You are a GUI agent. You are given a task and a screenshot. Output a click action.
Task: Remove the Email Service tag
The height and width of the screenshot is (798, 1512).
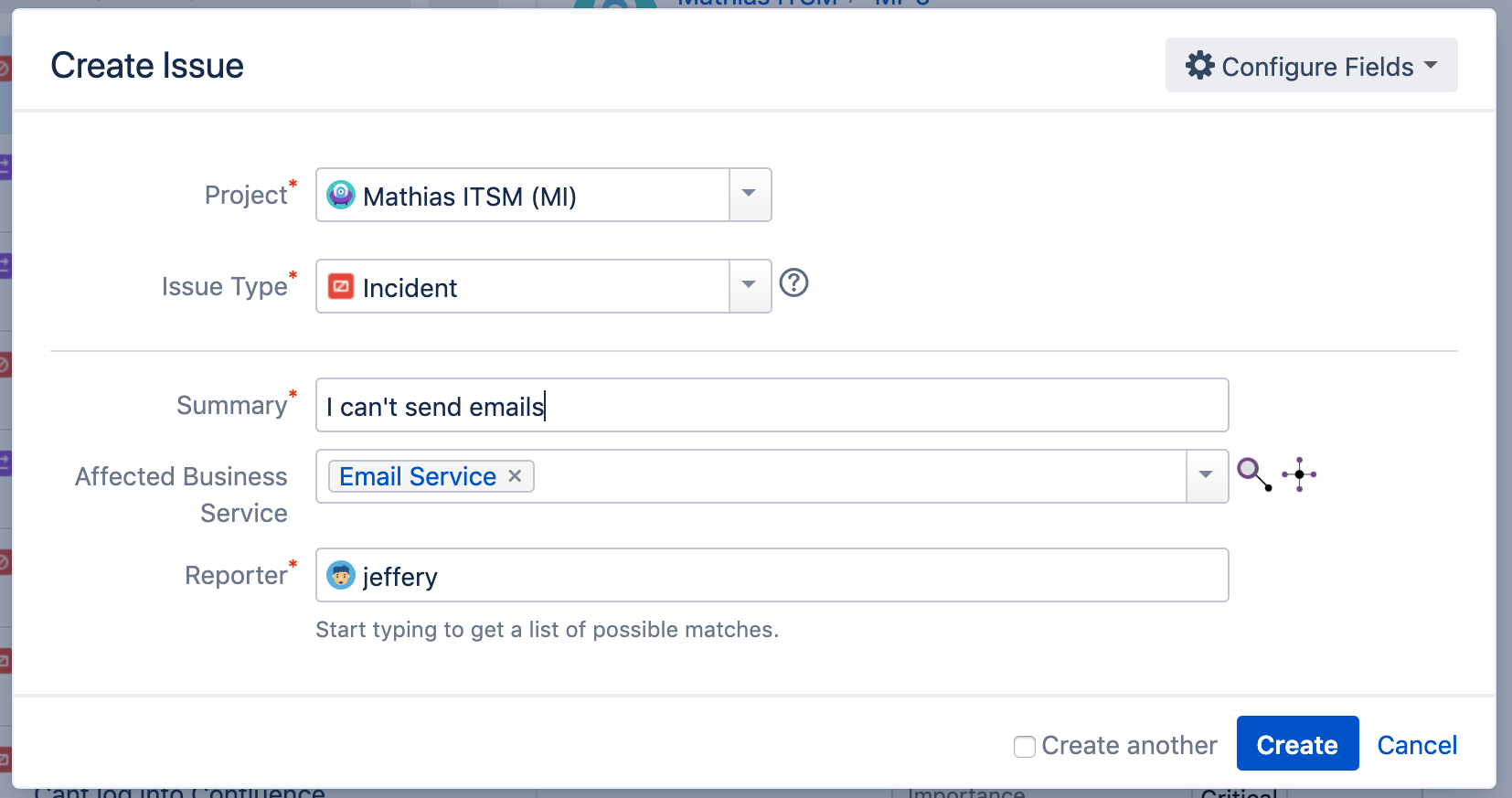[x=515, y=476]
